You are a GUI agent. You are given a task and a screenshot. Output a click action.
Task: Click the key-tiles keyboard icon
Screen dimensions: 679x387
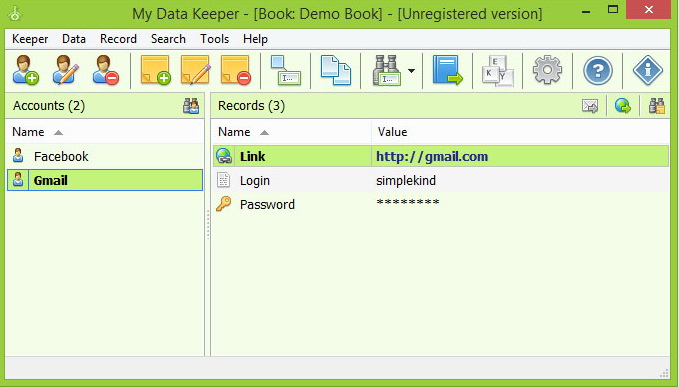tap(498, 71)
